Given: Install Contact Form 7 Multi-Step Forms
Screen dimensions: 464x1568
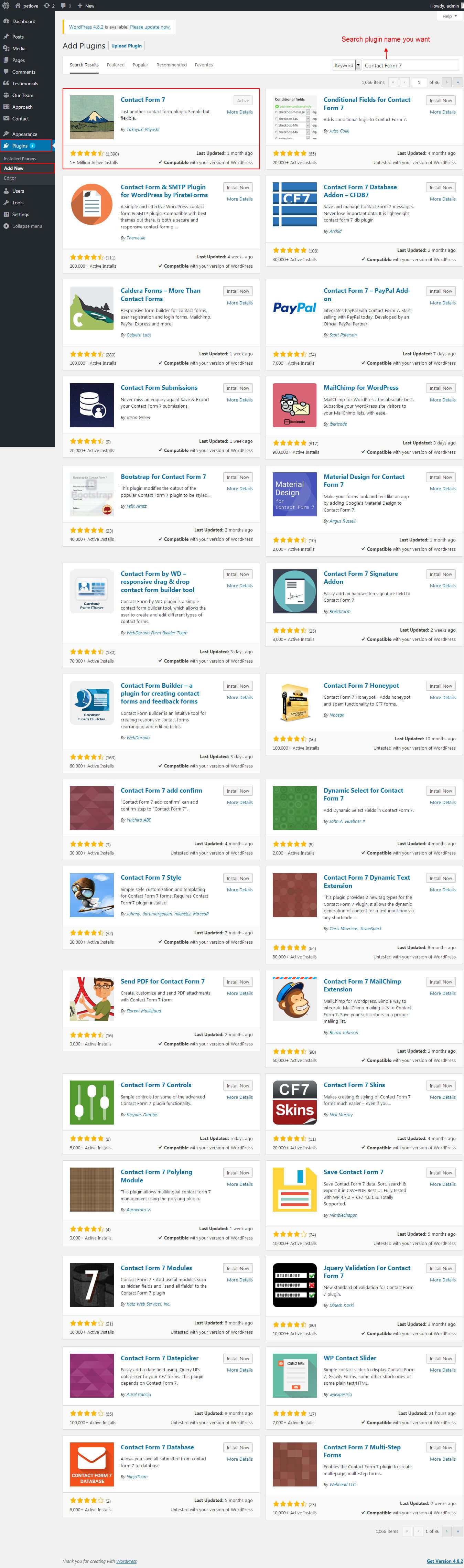Looking at the screenshot, I should (x=441, y=1447).
